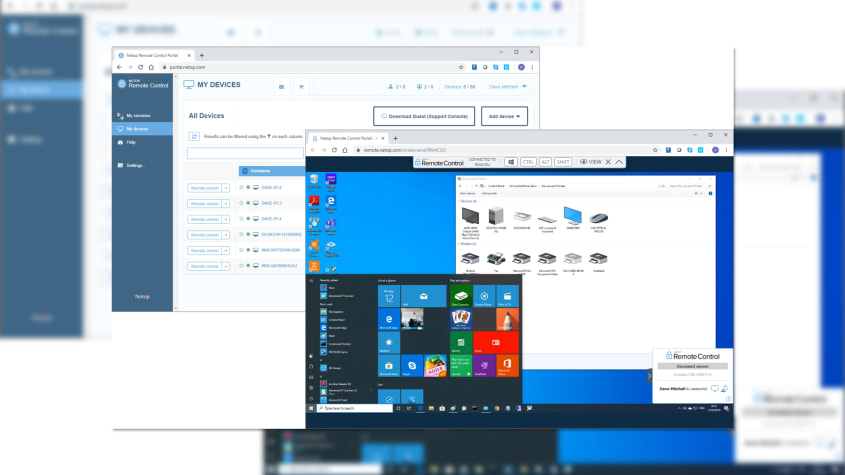Collapse the Remote Control toolbar with chevron
This screenshot has width=845, height=475.
(619, 162)
